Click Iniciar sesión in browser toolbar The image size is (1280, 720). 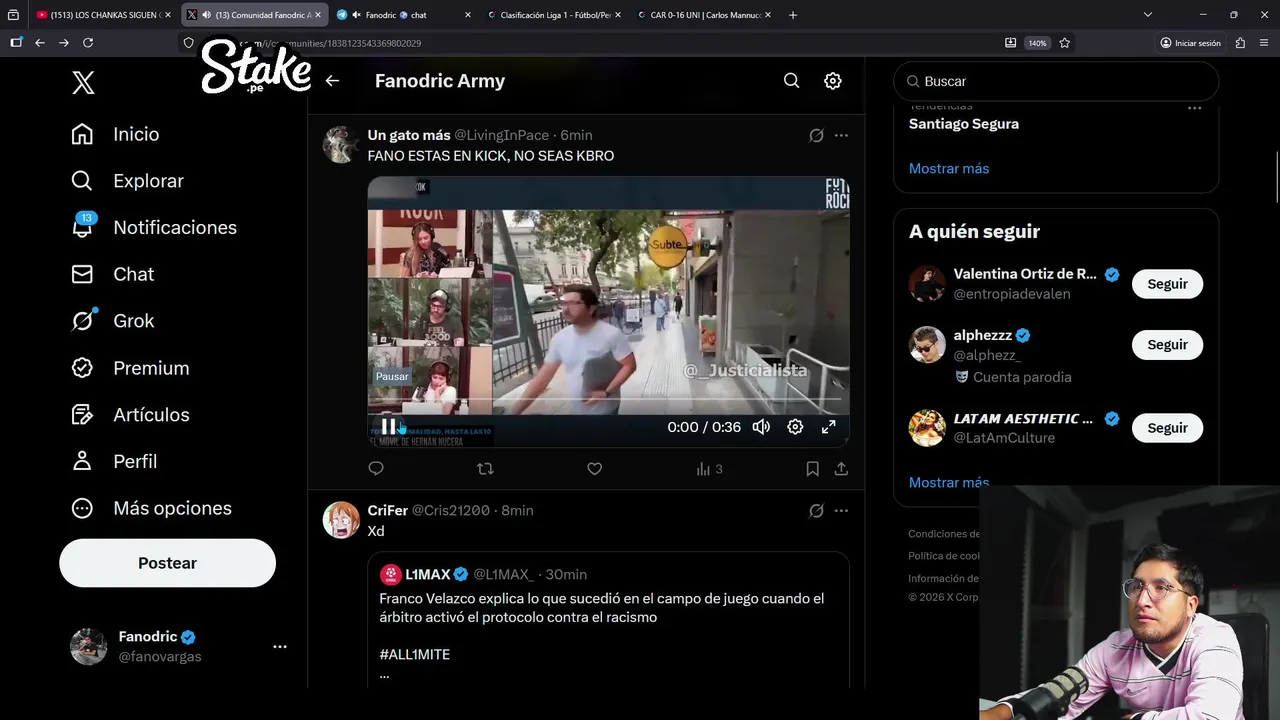1190,43
